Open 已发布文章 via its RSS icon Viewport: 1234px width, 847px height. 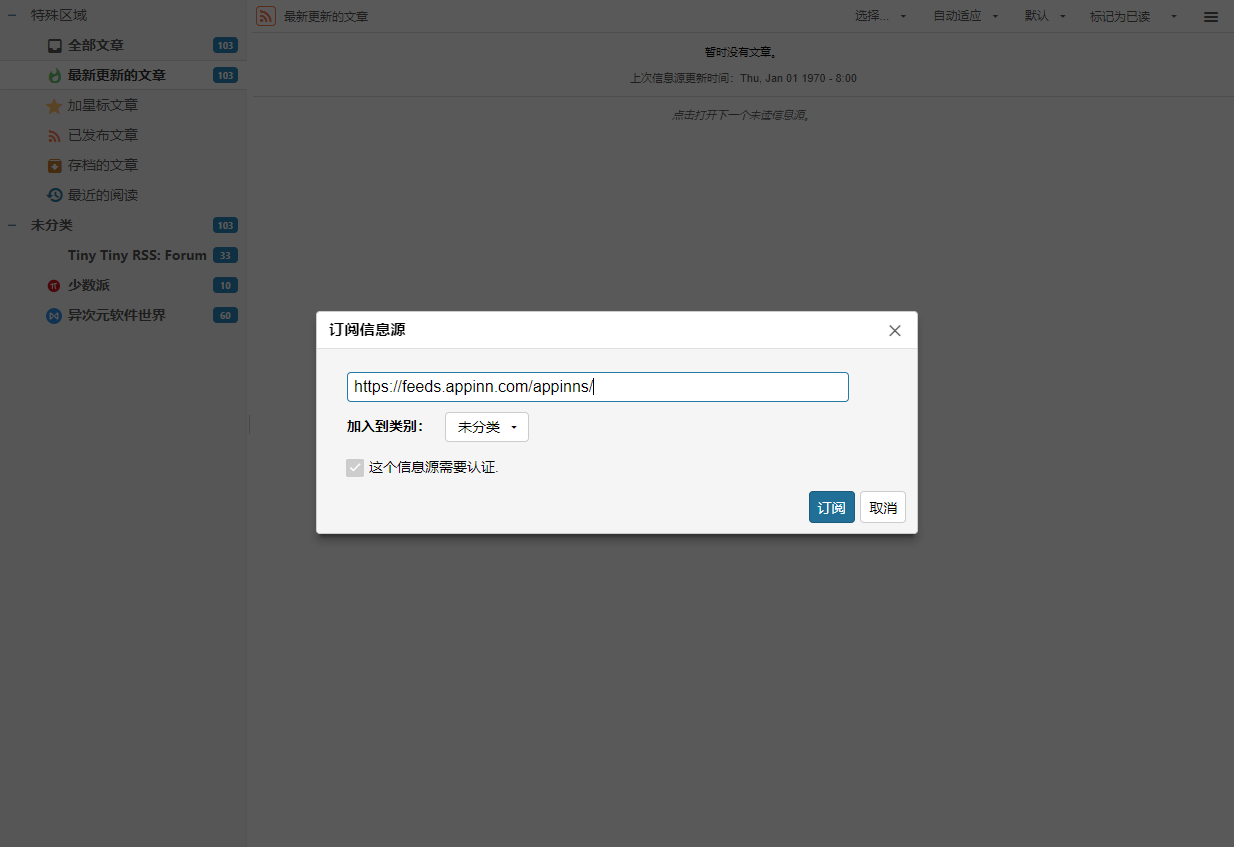coord(55,136)
